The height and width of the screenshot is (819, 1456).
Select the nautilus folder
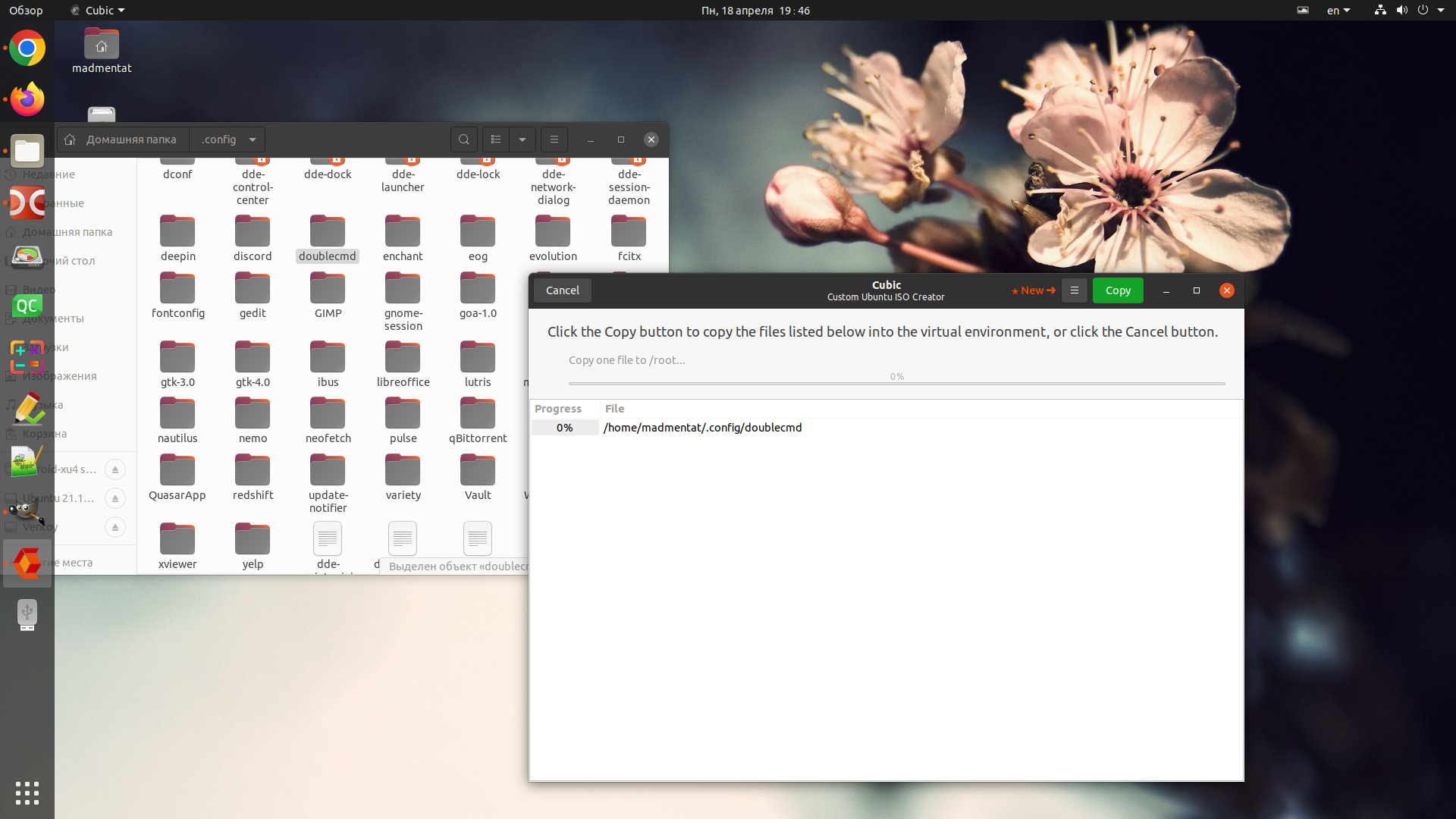point(178,421)
